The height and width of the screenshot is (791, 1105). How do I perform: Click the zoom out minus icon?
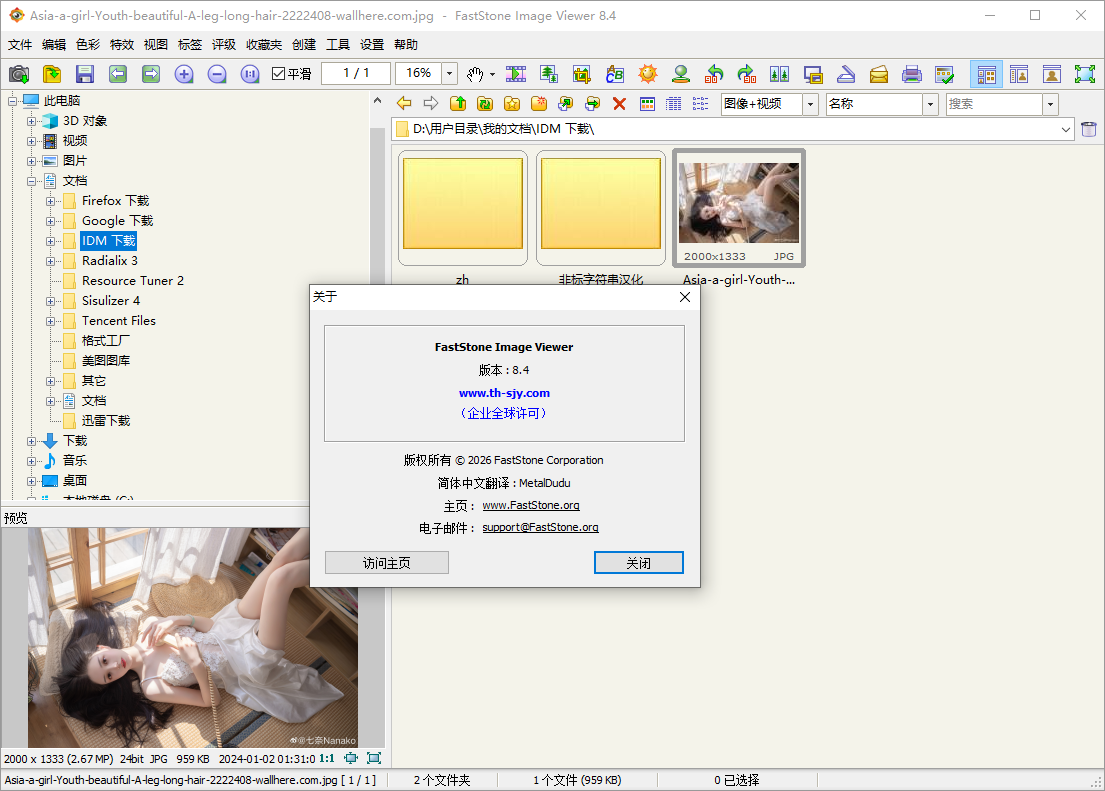point(217,74)
